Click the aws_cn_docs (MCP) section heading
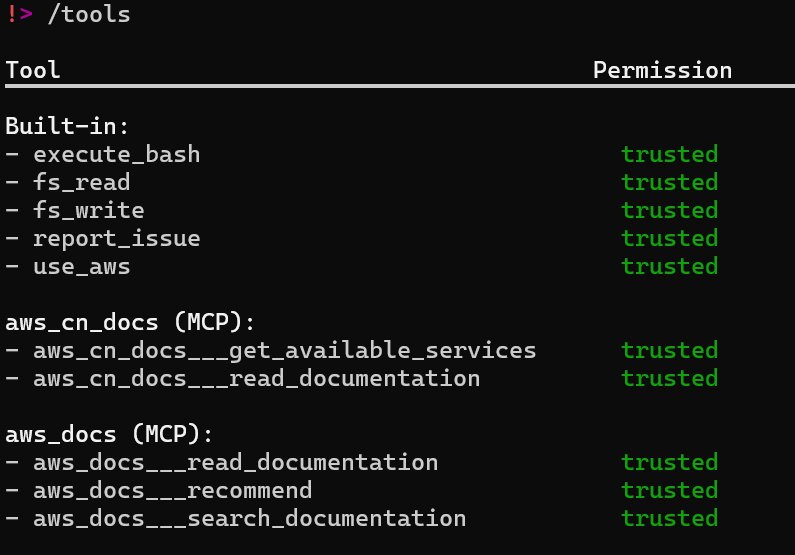Image resolution: width=795 pixels, height=555 pixels. (130, 322)
